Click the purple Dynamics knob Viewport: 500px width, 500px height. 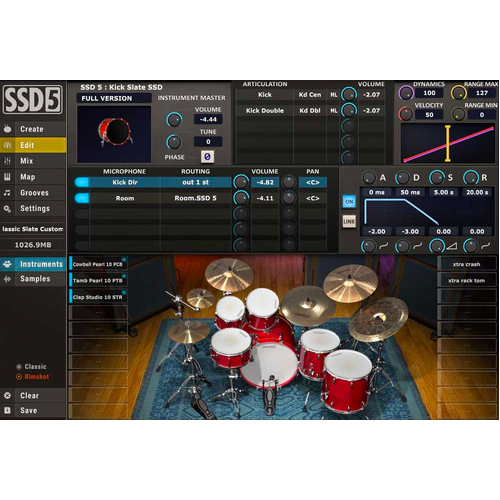coord(406,93)
